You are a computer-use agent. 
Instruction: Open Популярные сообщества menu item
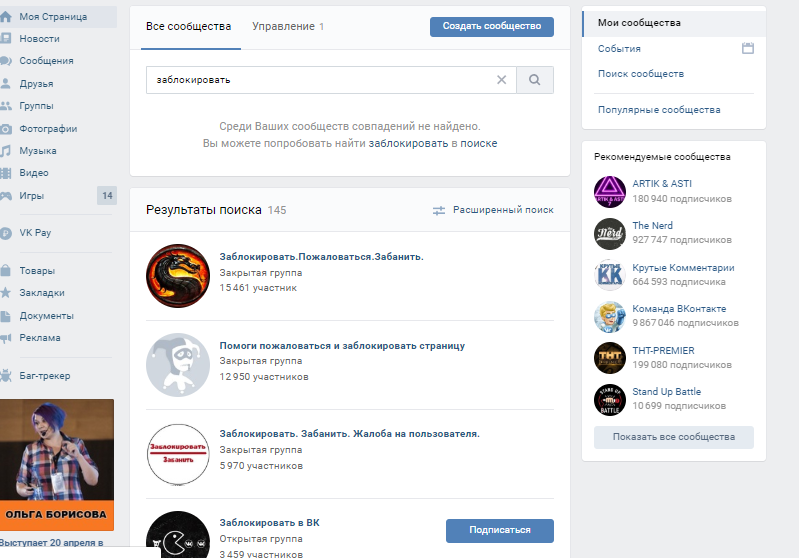[659, 110]
